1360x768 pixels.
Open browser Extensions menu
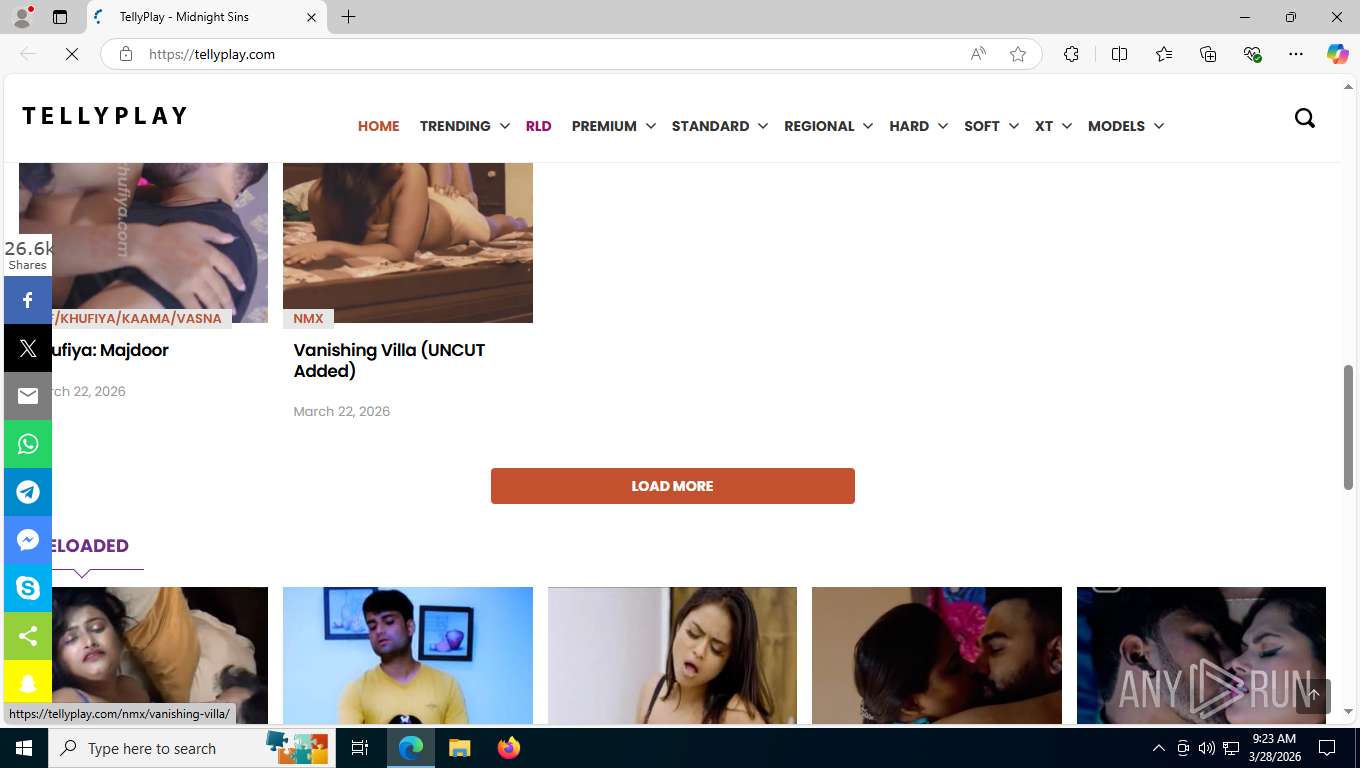coord(1071,54)
